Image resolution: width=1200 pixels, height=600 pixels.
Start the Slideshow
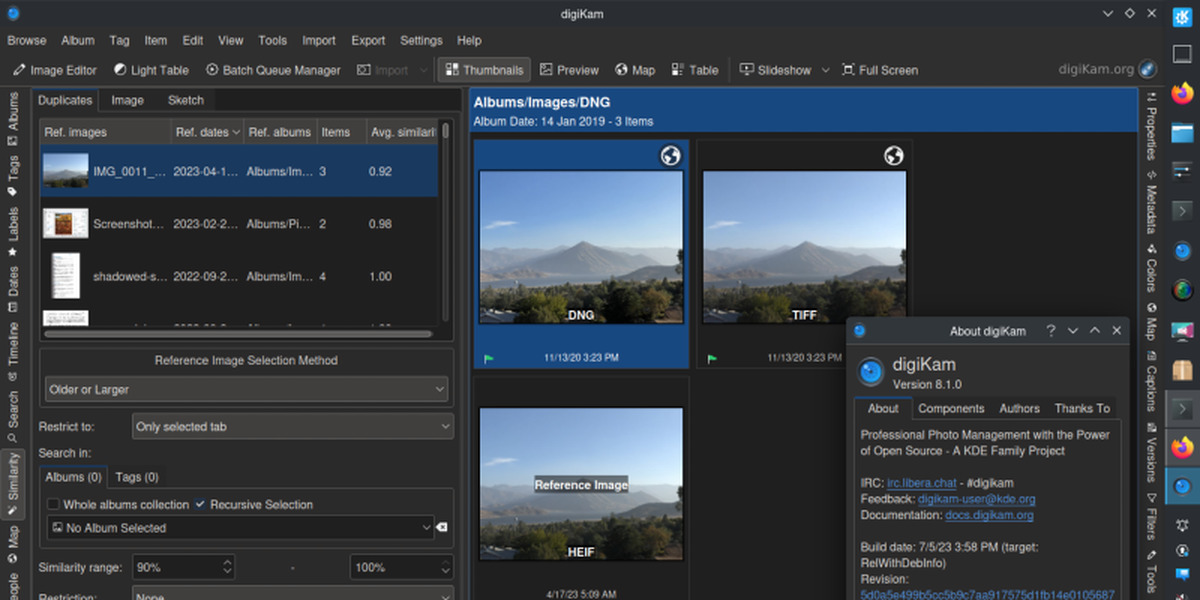pyautogui.click(x=775, y=70)
